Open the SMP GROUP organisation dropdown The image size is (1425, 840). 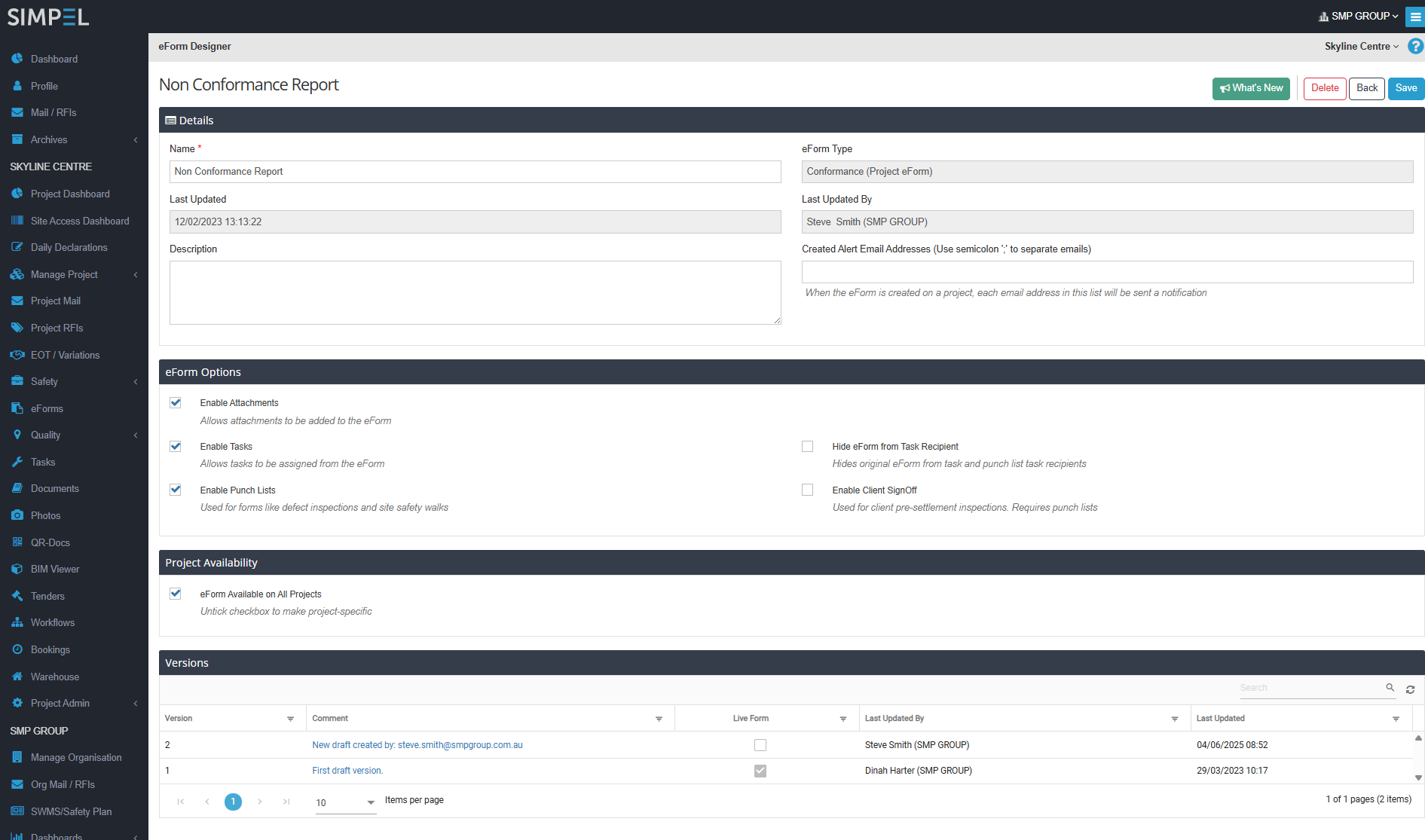pos(1359,16)
